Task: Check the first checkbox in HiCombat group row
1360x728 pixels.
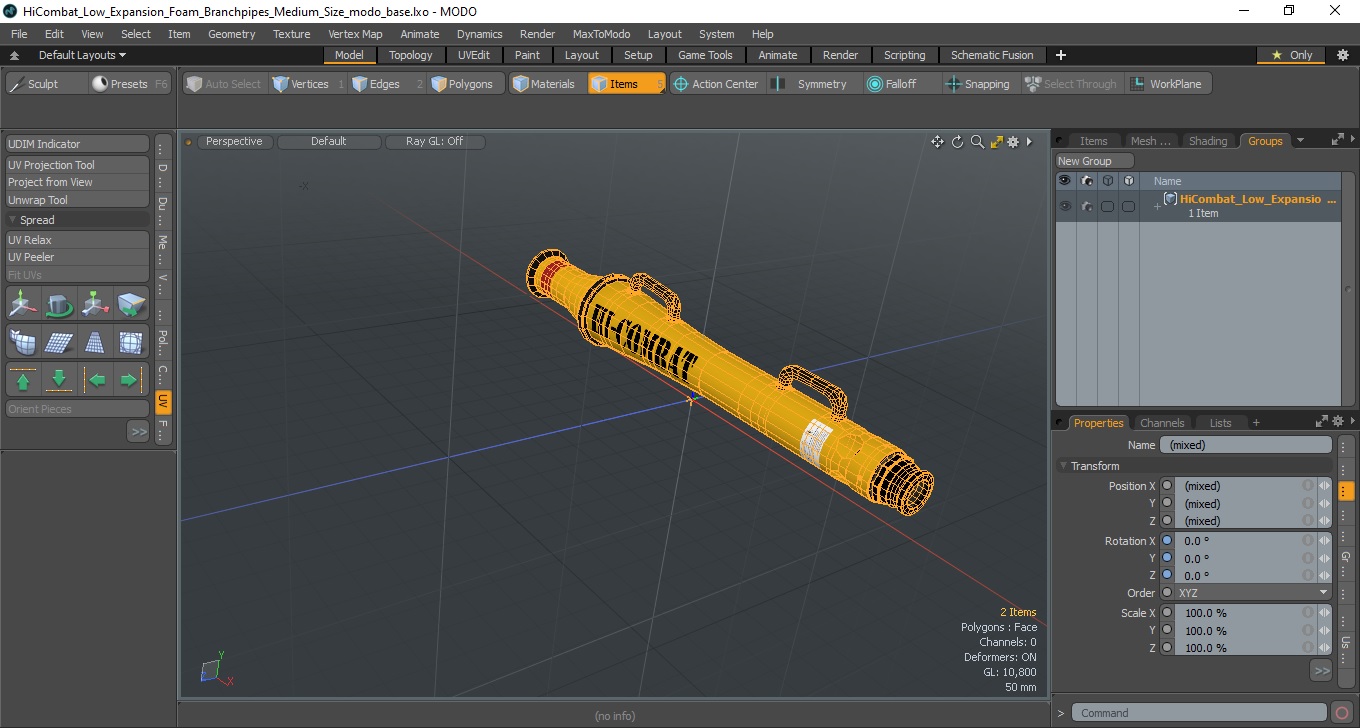Action: (x=1107, y=206)
